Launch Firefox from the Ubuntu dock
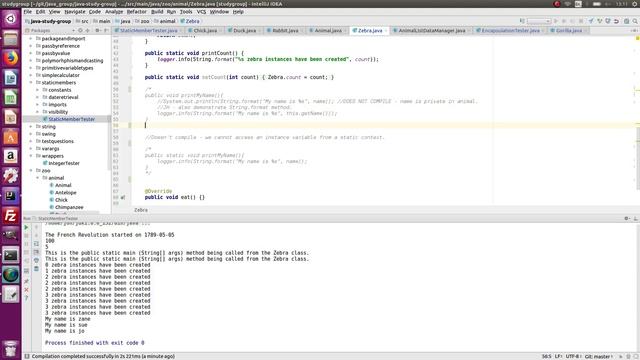Image resolution: width=640 pixels, height=360 pixels. (x=11, y=58)
